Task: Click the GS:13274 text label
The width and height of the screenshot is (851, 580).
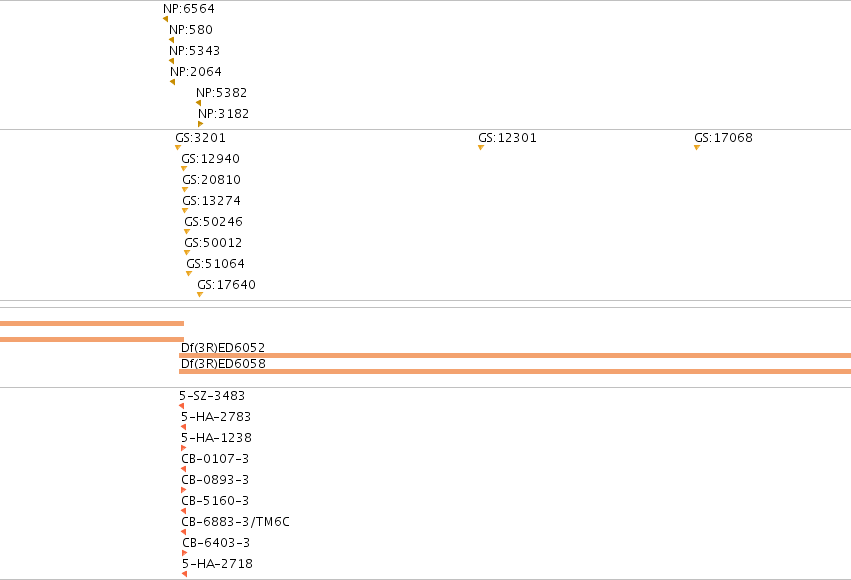Action: tap(212, 201)
